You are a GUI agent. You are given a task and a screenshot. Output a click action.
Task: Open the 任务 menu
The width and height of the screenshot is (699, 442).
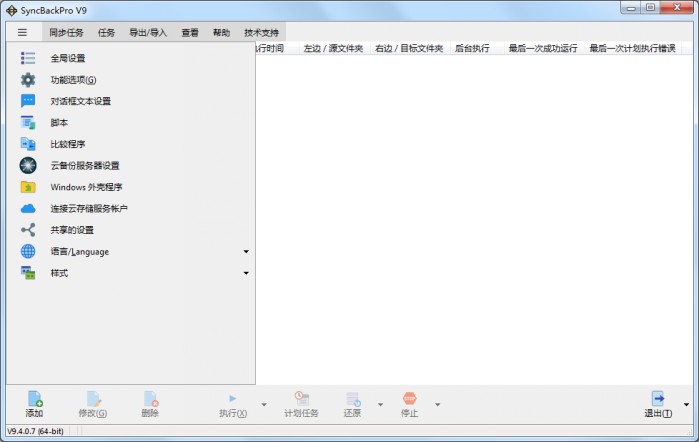[x=106, y=33]
